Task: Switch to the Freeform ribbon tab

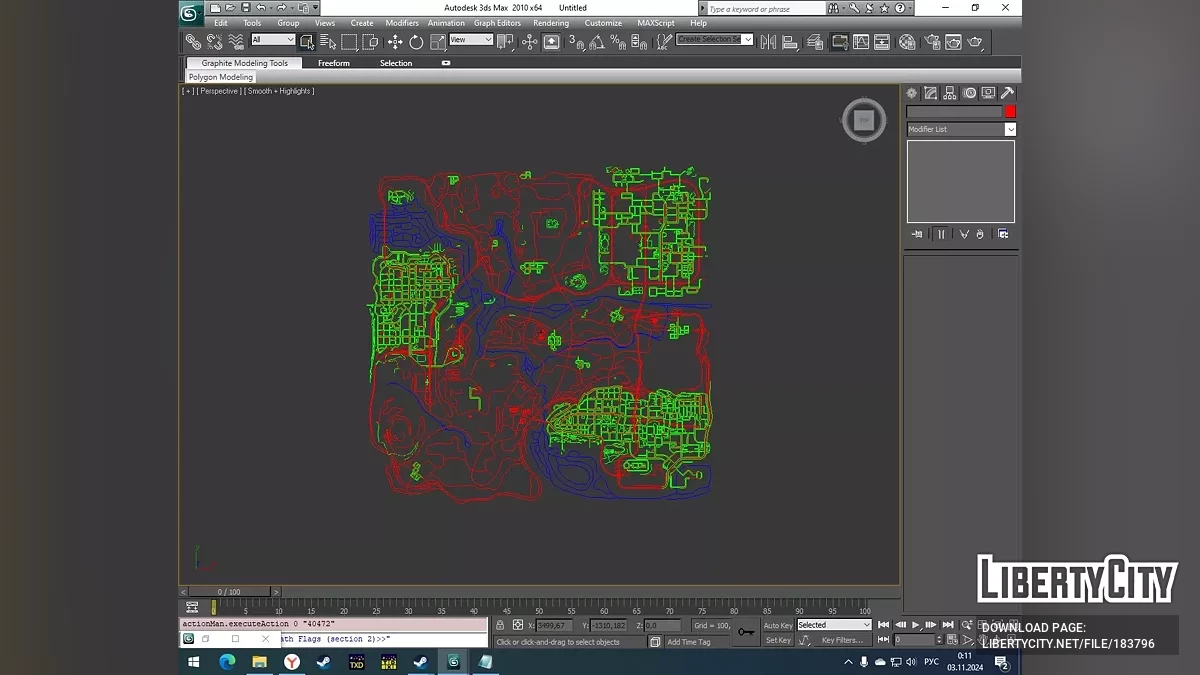Action: click(334, 62)
